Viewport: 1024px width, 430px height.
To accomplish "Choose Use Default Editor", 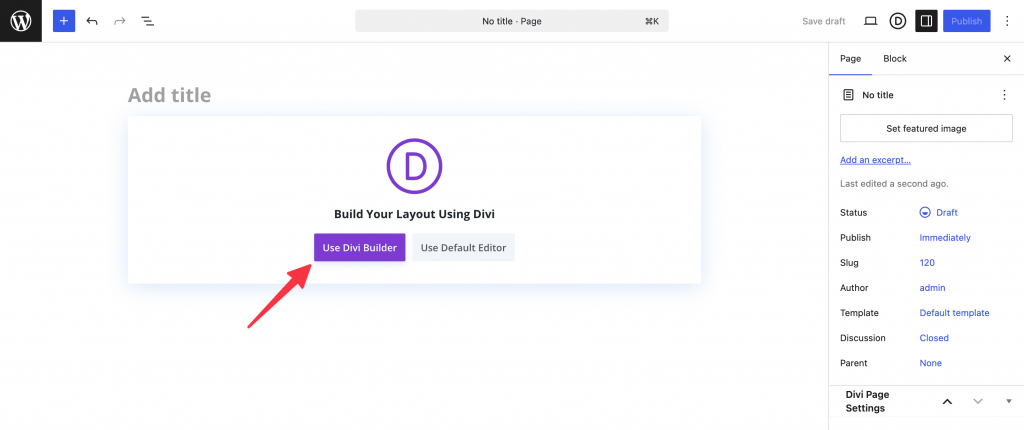I will pyautogui.click(x=464, y=248).
